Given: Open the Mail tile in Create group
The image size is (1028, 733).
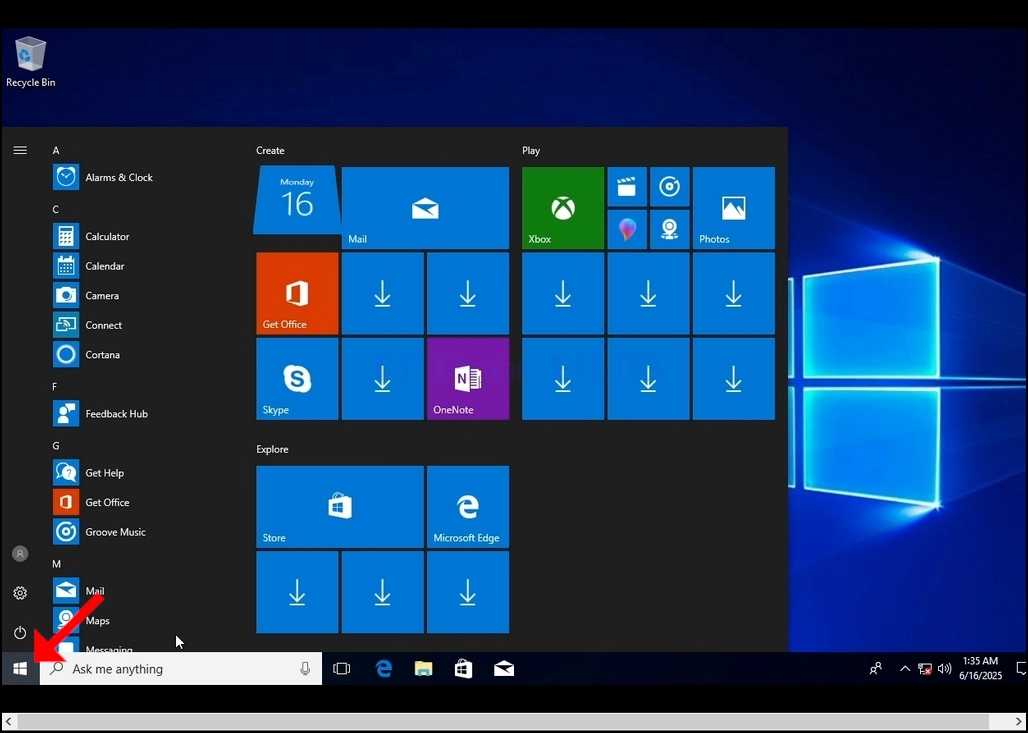Looking at the screenshot, I should coord(425,208).
